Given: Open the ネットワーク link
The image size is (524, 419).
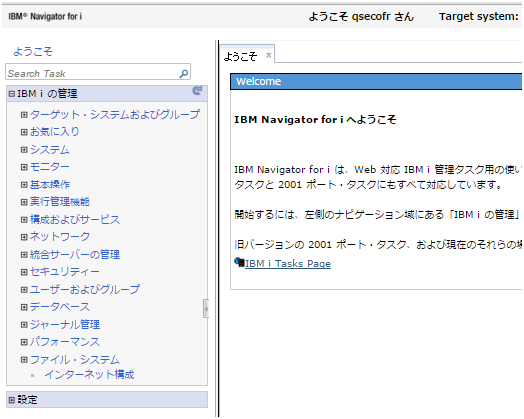Looking at the screenshot, I should [60, 237].
